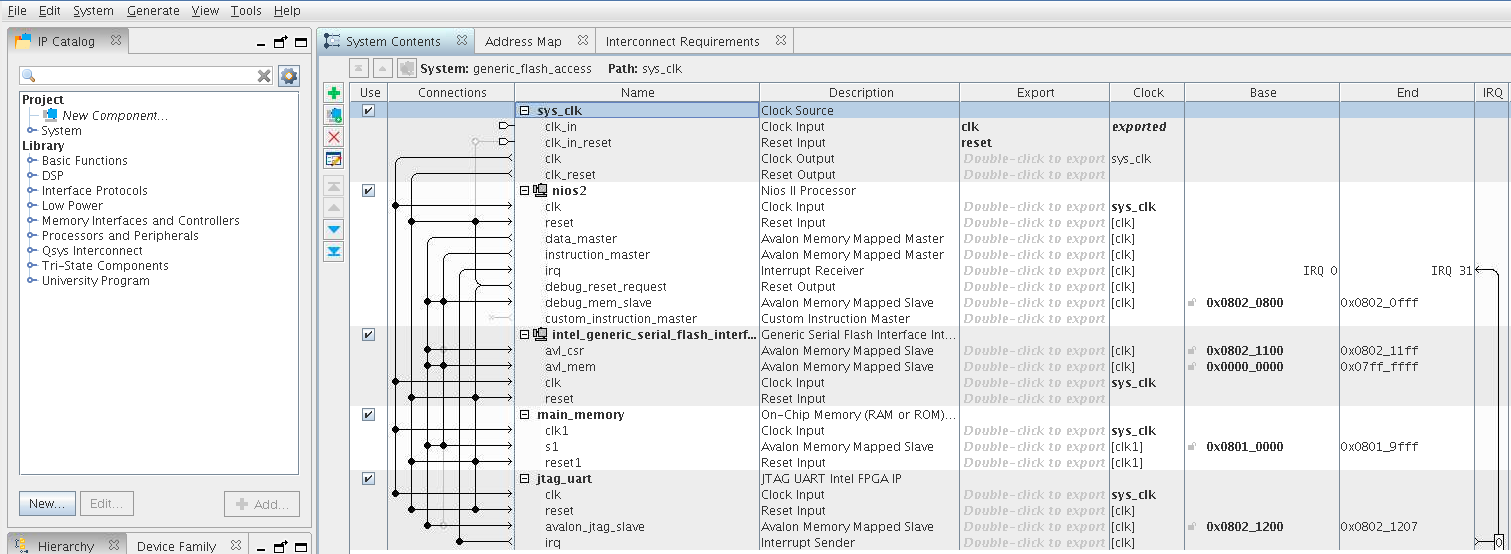
Task: Switch to the Address Map tab
Action: tap(523, 42)
